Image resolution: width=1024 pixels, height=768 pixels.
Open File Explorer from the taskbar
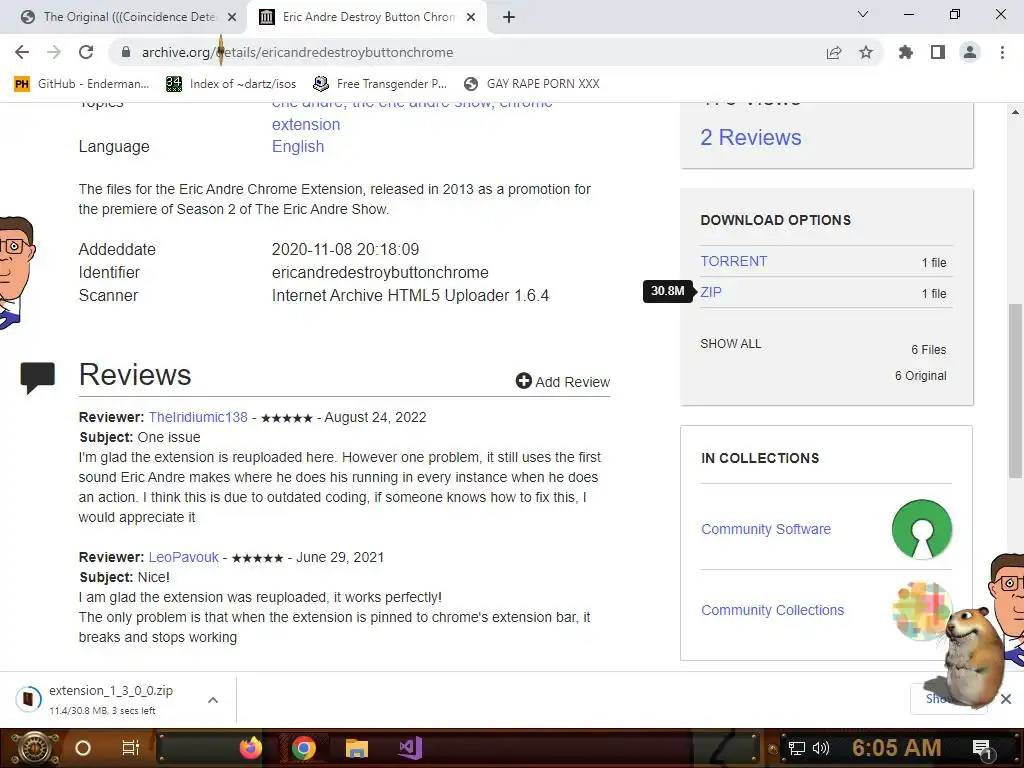coord(357,748)
